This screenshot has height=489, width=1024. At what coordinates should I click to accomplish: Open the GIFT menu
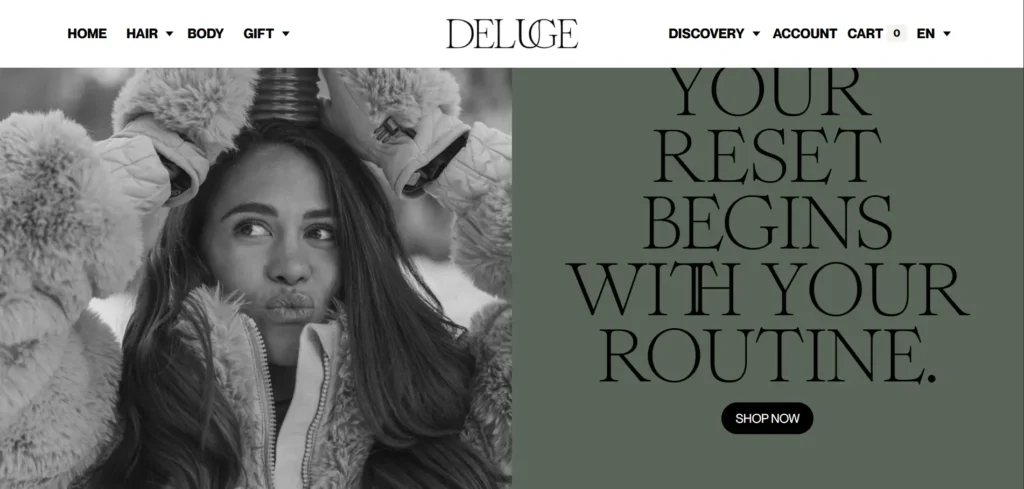[259, 33]
